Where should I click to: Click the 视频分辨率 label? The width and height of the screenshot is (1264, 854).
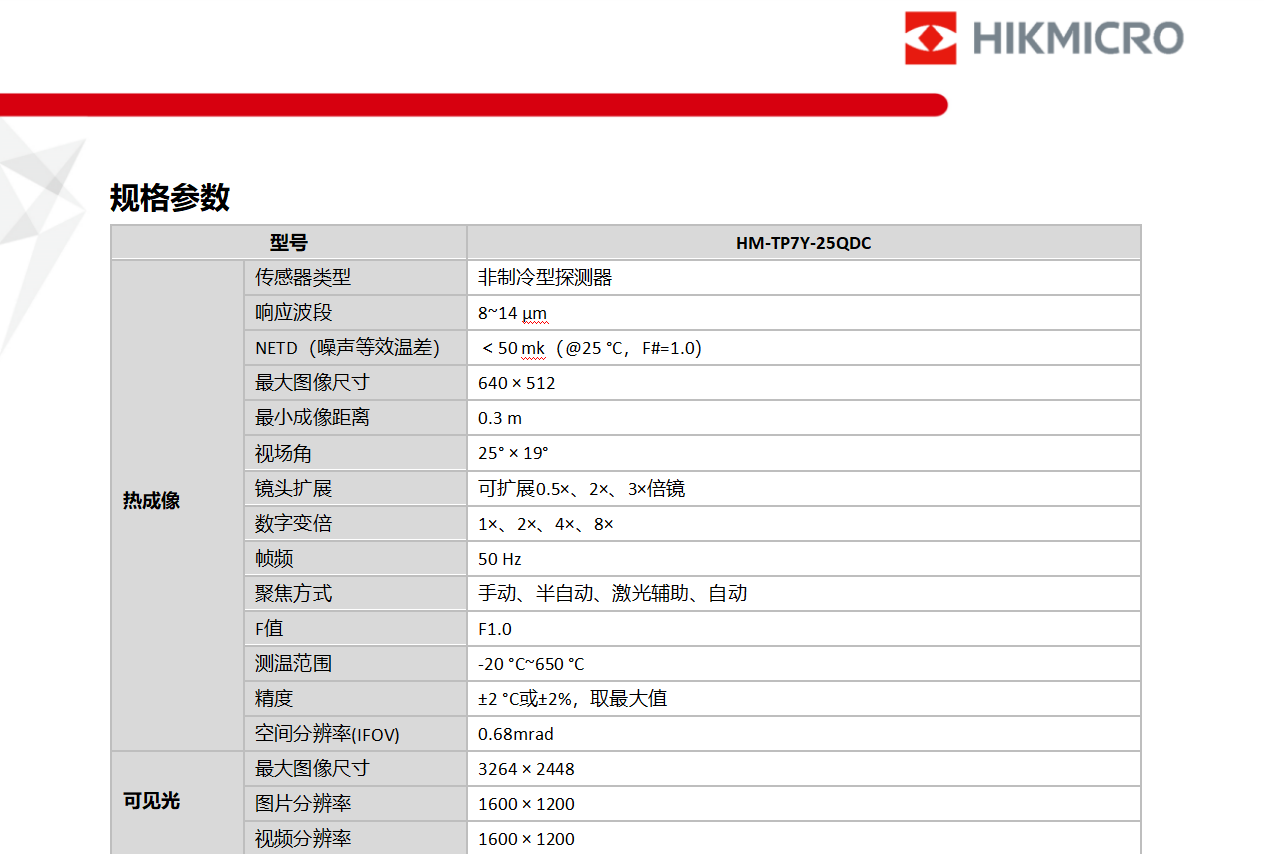pyautogui.click(x=303, y=838)
